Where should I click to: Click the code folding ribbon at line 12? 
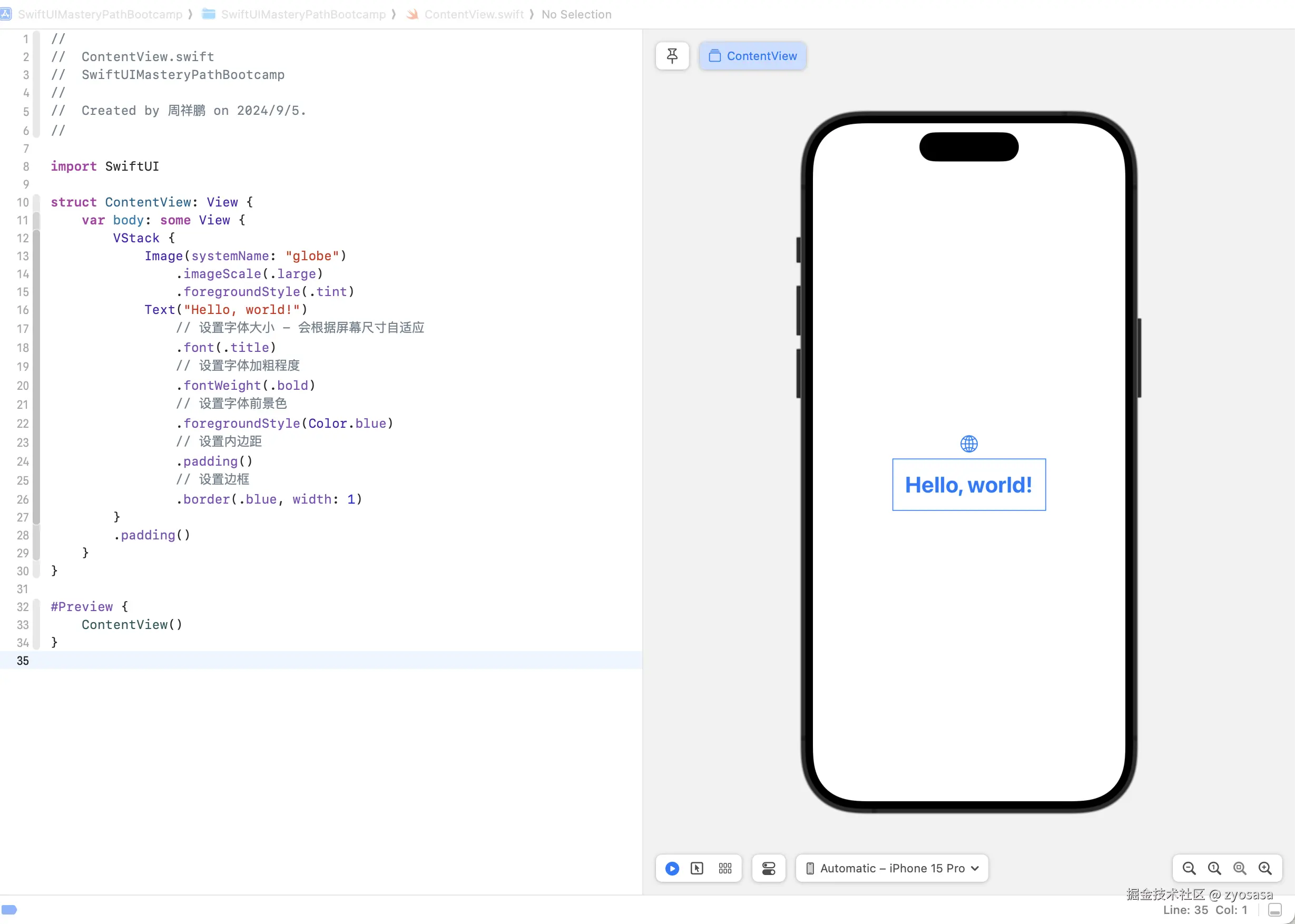coord(36,238)
